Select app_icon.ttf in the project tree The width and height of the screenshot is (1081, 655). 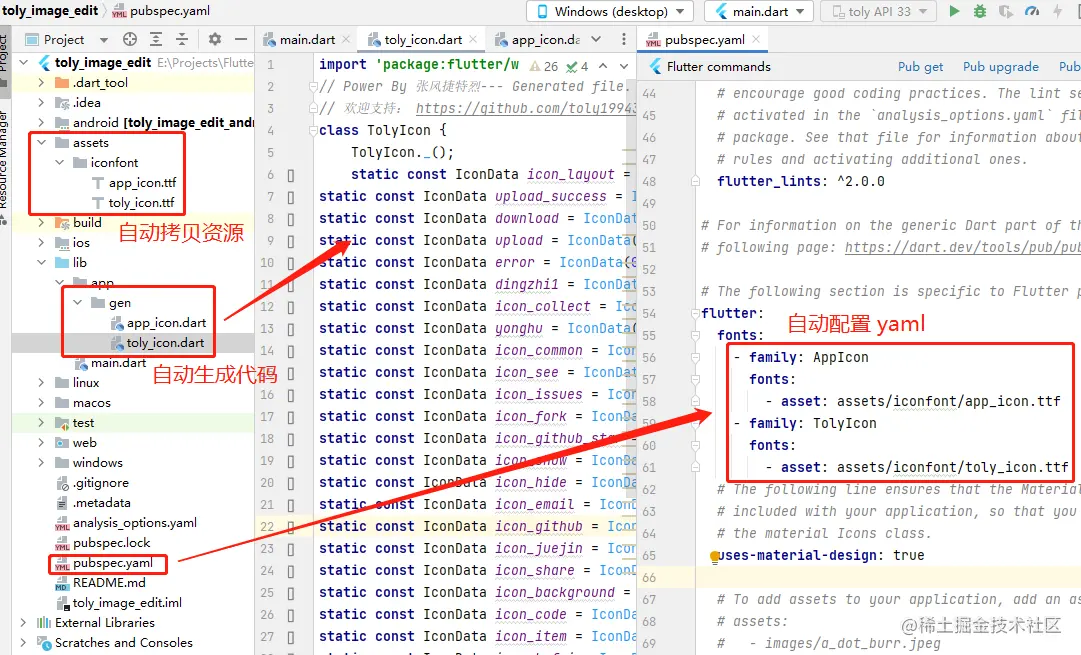pyautogui.click(x=143, y=183)
